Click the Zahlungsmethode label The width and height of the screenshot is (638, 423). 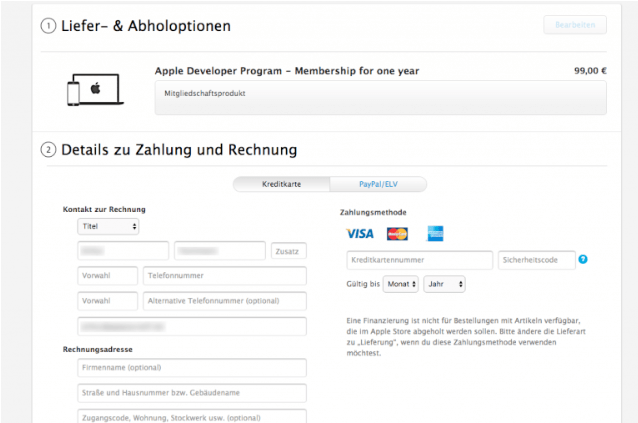373,212
